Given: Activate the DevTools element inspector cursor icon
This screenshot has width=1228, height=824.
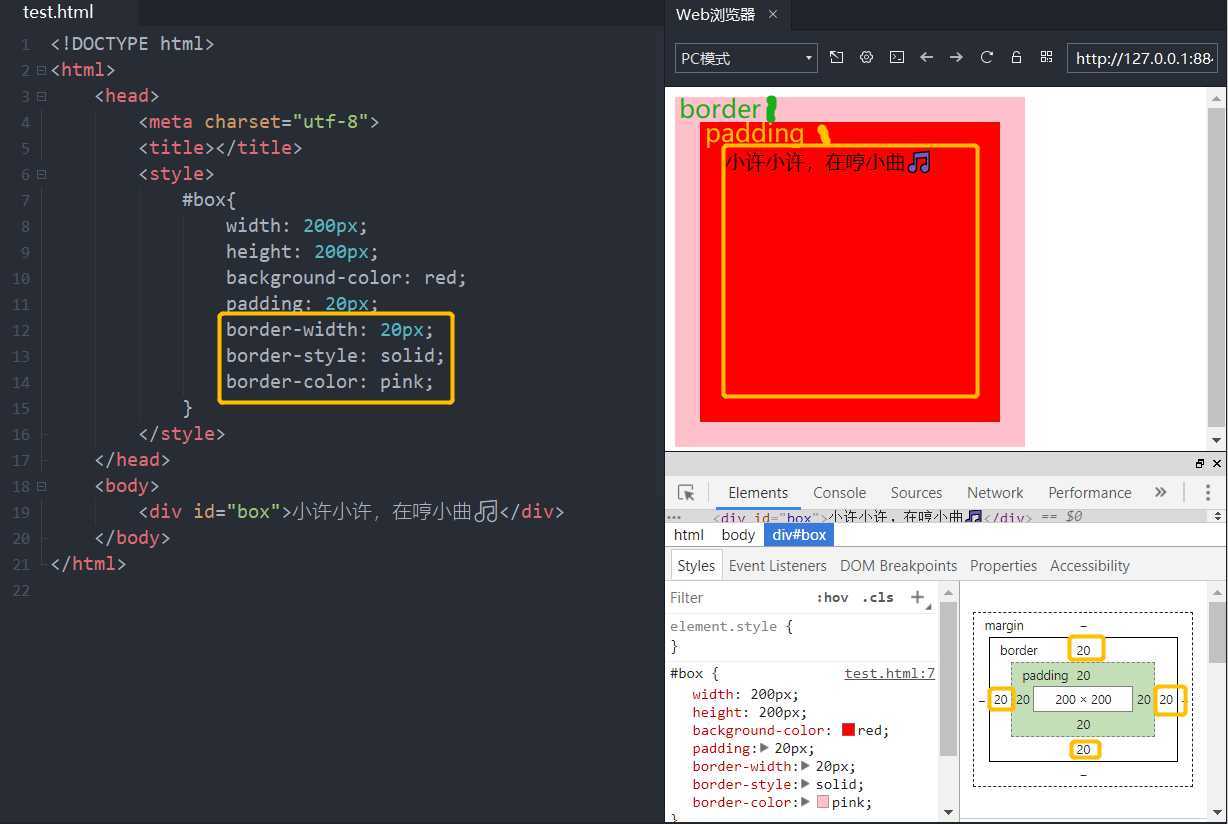Looking at the screenshot, I should [x=686, y=492].
